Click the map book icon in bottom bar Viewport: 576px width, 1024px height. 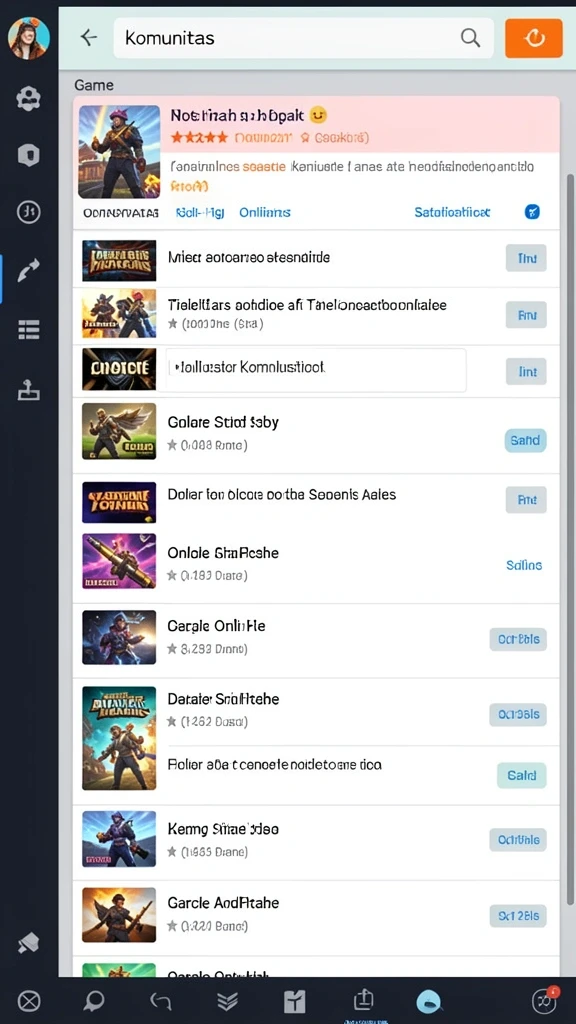coord(295,1000)
